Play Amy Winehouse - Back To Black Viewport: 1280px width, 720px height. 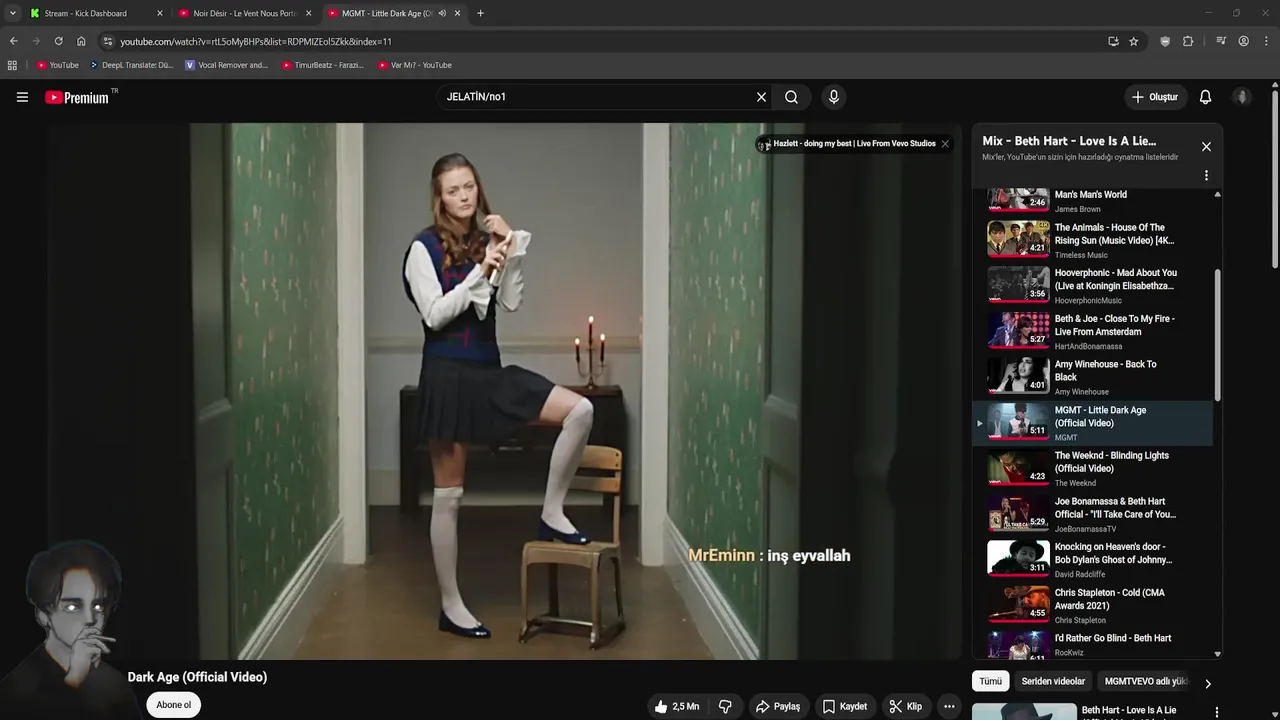coord(1092,377)
